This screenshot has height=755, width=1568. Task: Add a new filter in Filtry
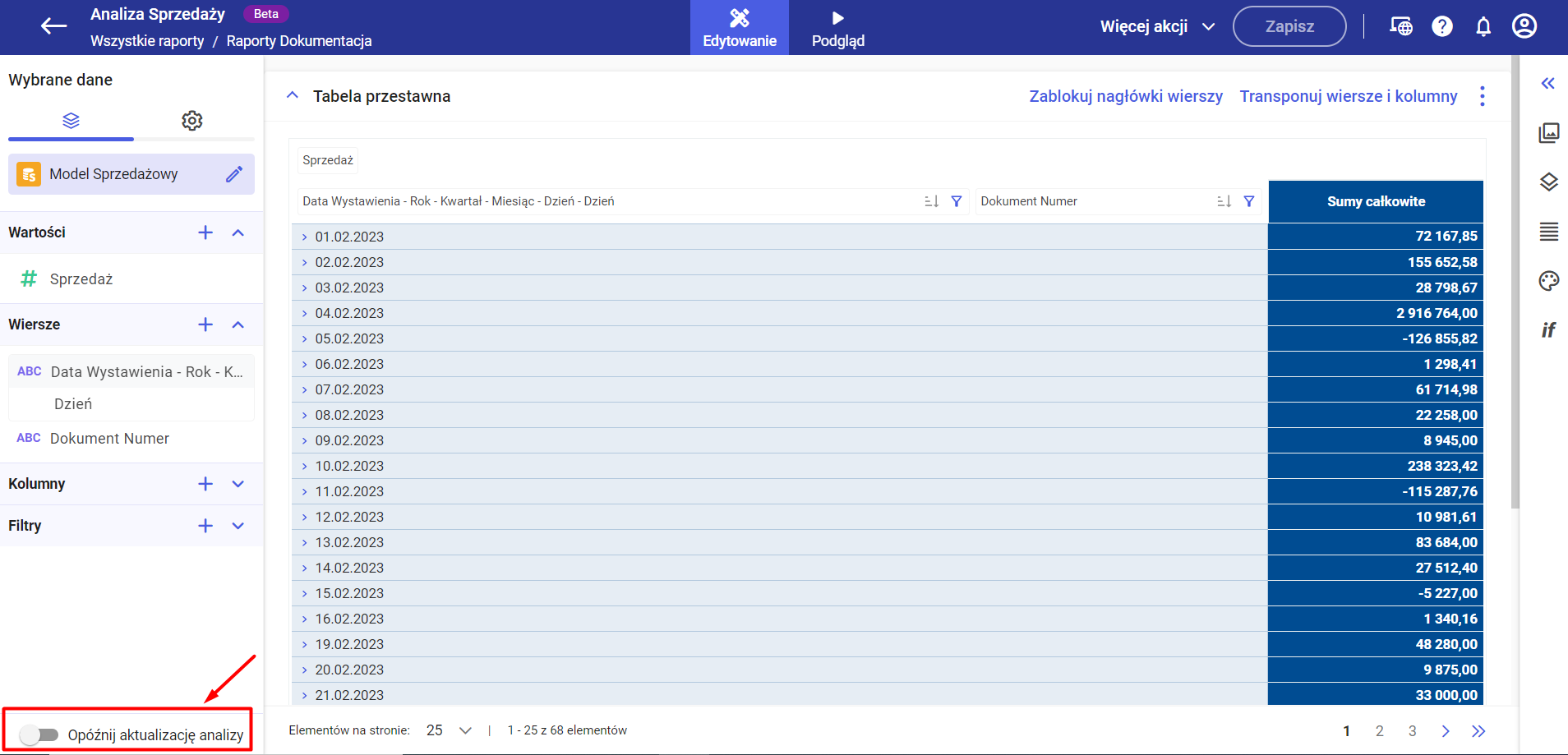coord(205,526)
